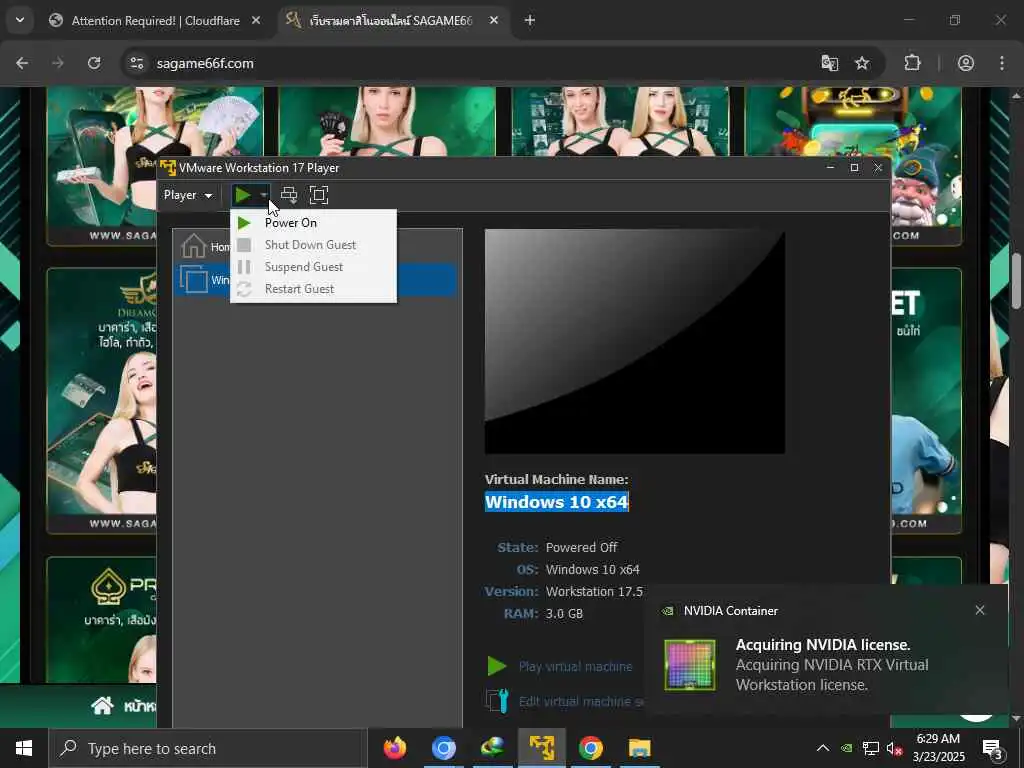Reload the sagame66f.com page
Viewport: 1024px width, 768px height.
point(94,63)
